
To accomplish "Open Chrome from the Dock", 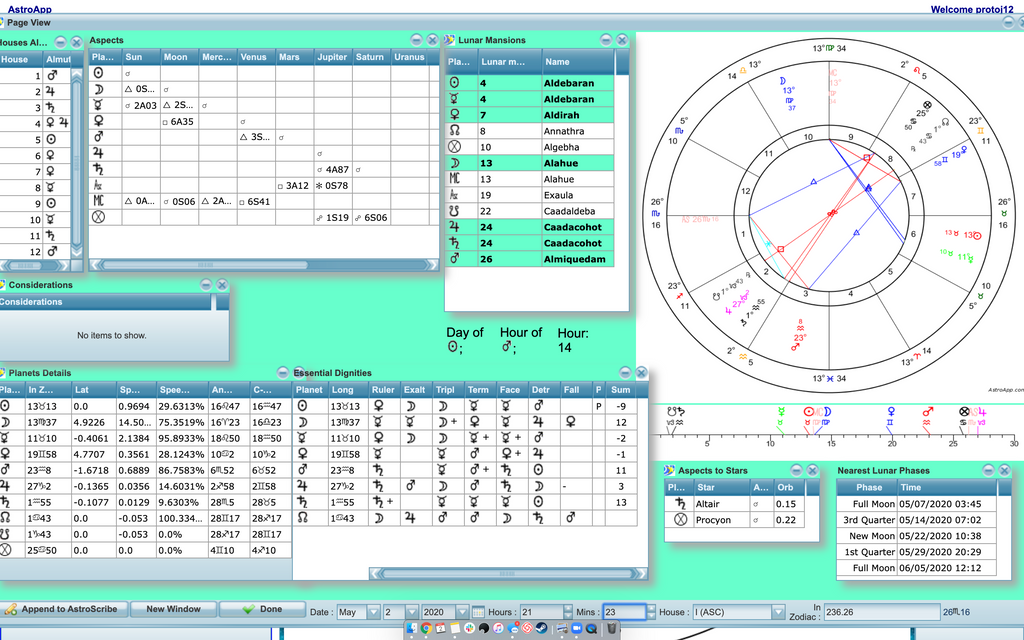I will click(x=426, y=628).
